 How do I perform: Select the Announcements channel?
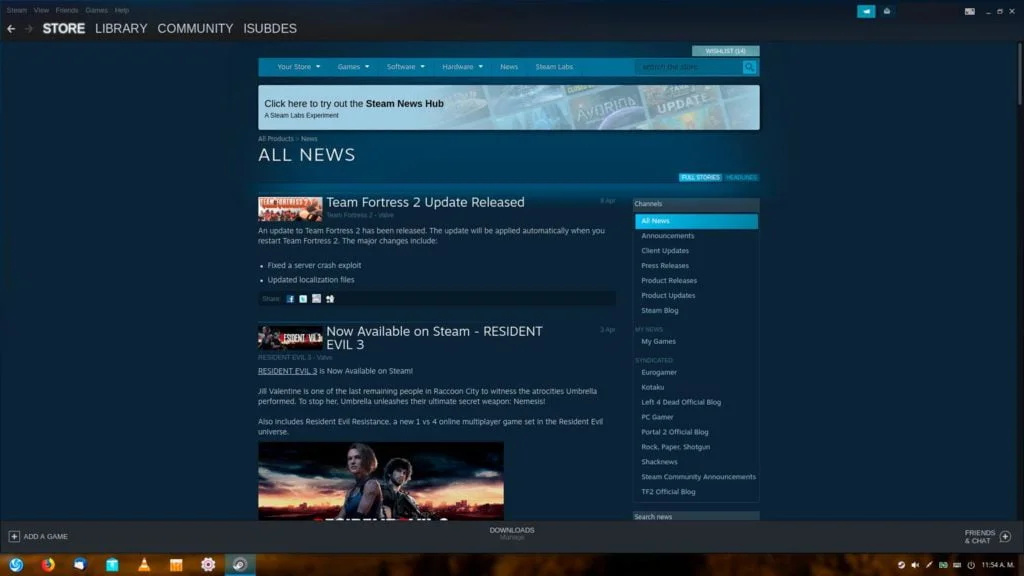[x=667, y=236]
